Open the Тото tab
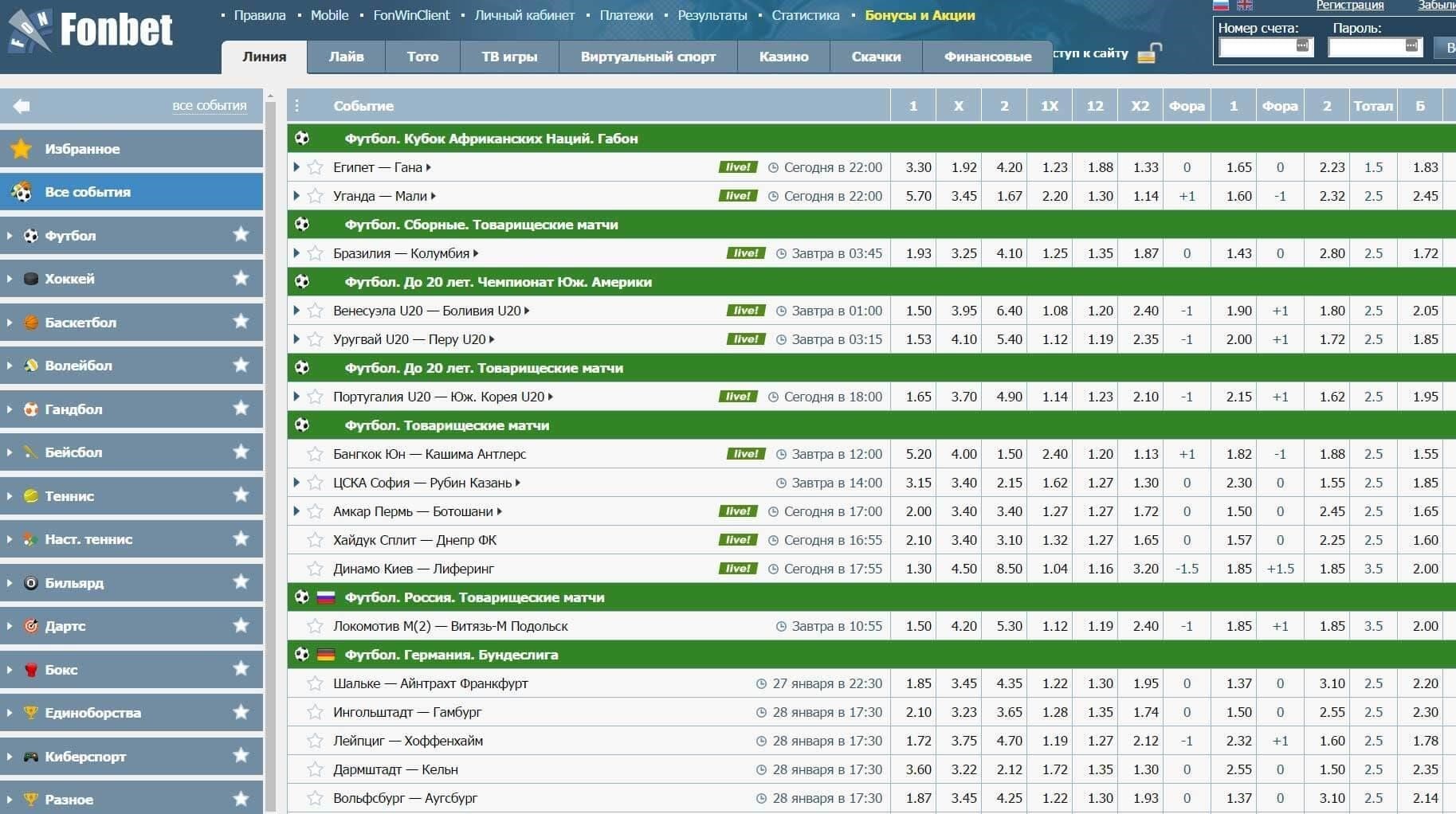This screenshot has height=814, width=1456. [x=422, y=57]
